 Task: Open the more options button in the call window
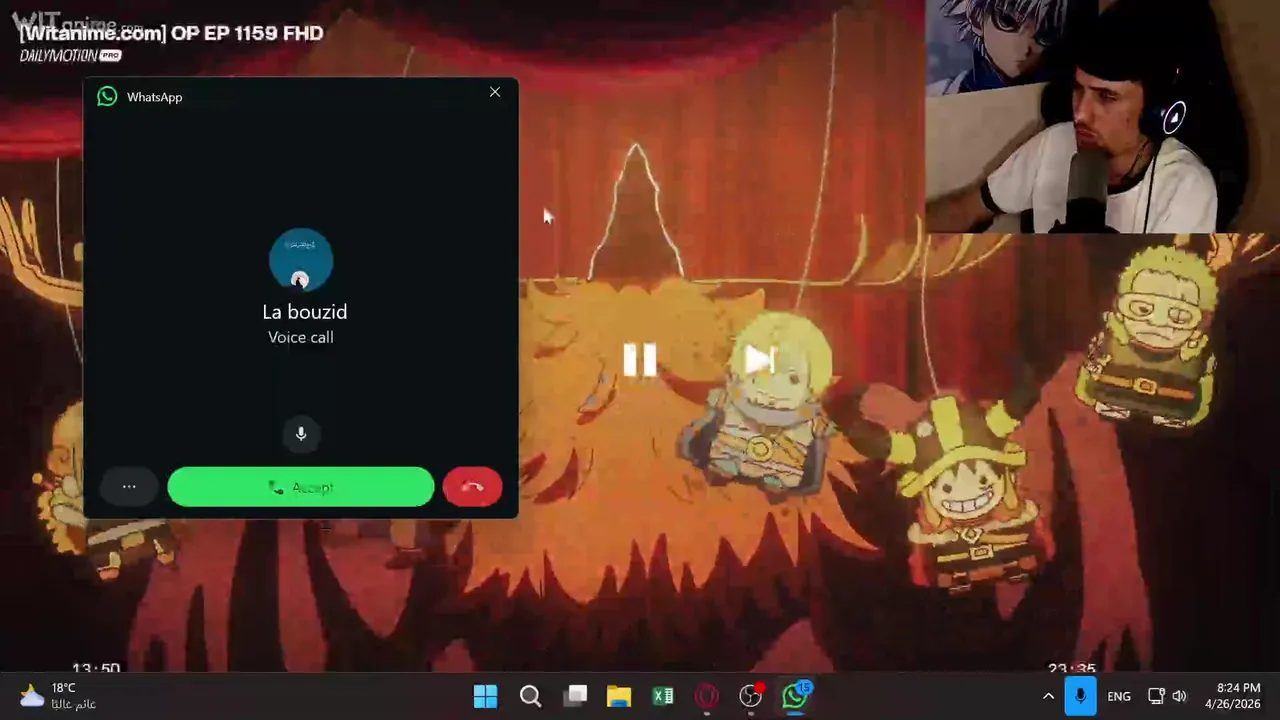pos(129,487)
